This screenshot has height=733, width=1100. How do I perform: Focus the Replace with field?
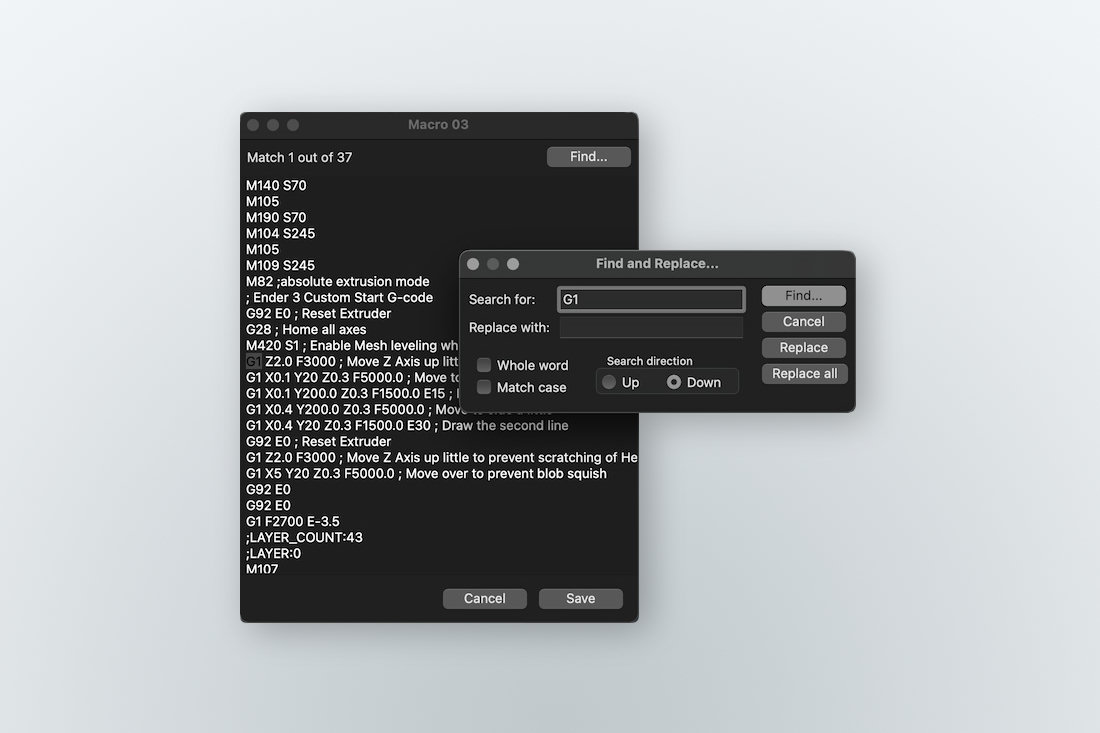tap(650, 328)
